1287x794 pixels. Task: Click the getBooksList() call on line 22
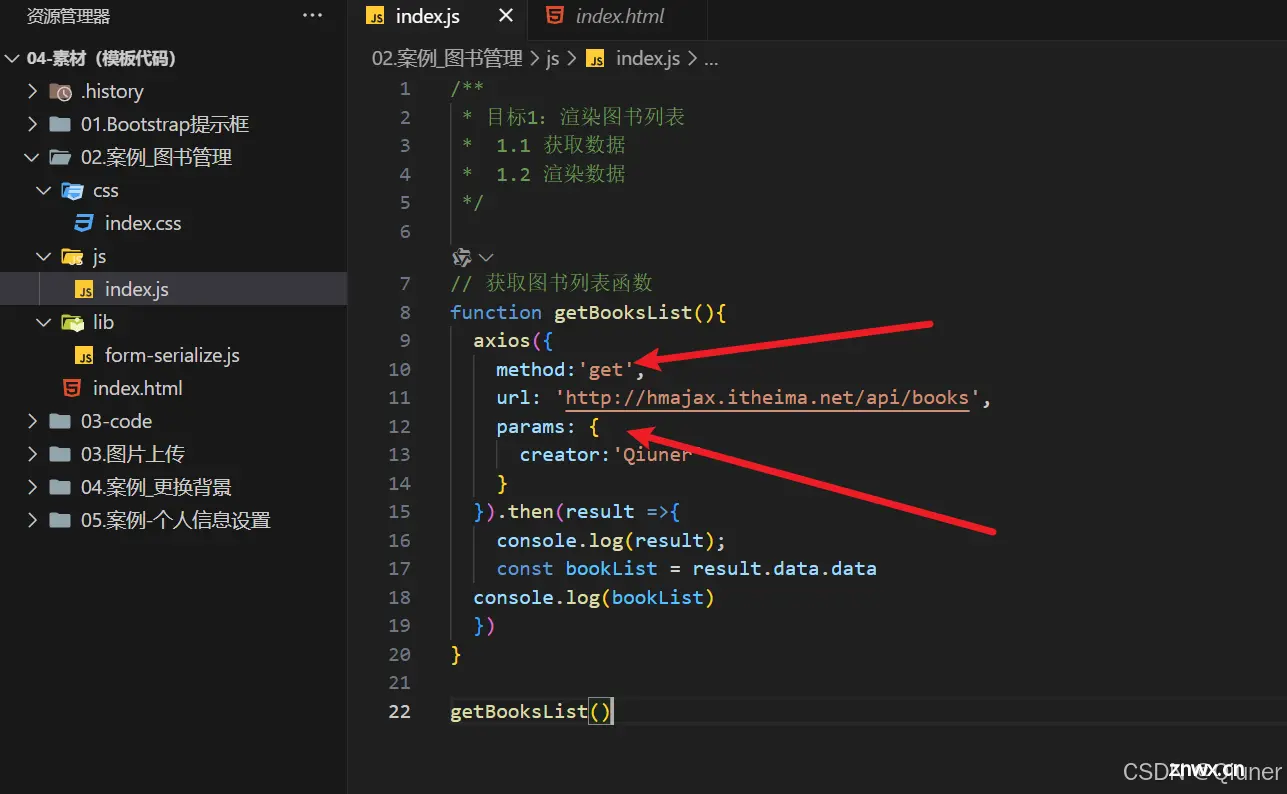(x=531, y=712)
